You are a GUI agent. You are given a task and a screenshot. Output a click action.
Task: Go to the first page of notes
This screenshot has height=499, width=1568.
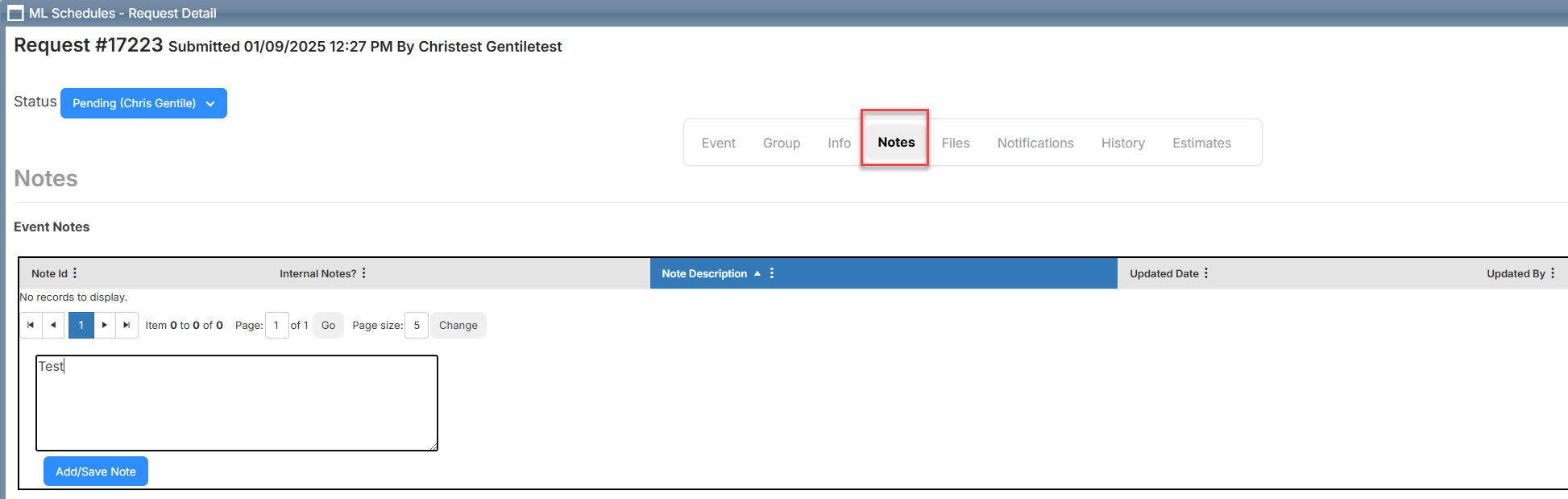pos(31,325)
